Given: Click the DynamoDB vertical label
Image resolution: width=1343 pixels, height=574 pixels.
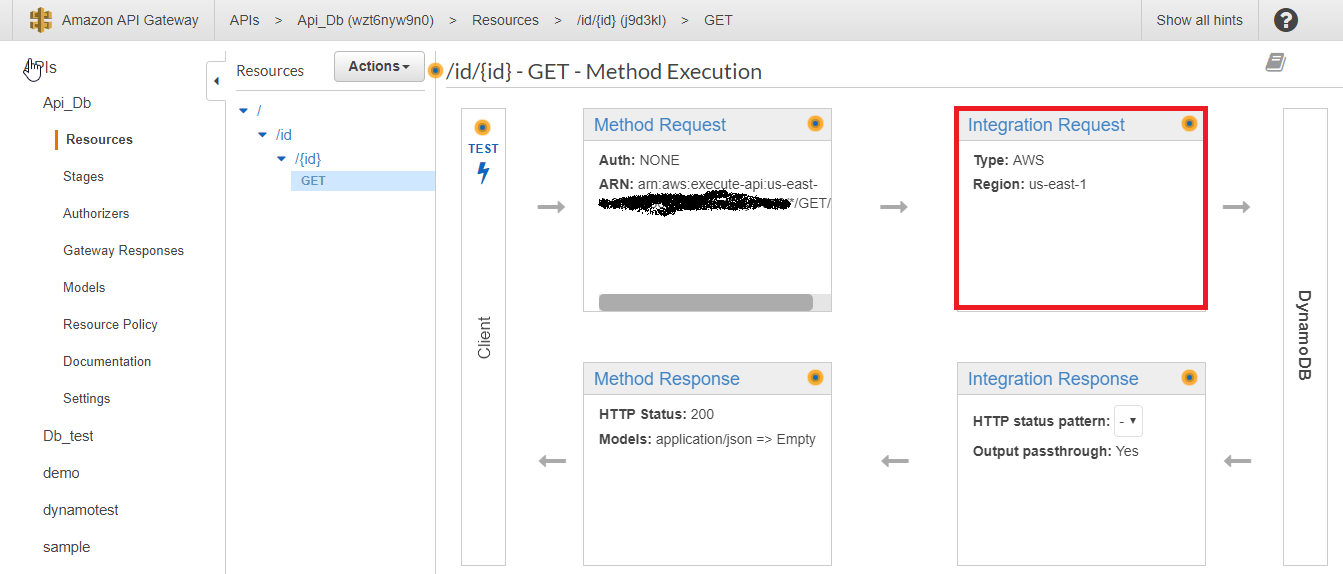Looking at the screenshot, I should 1303,336.
